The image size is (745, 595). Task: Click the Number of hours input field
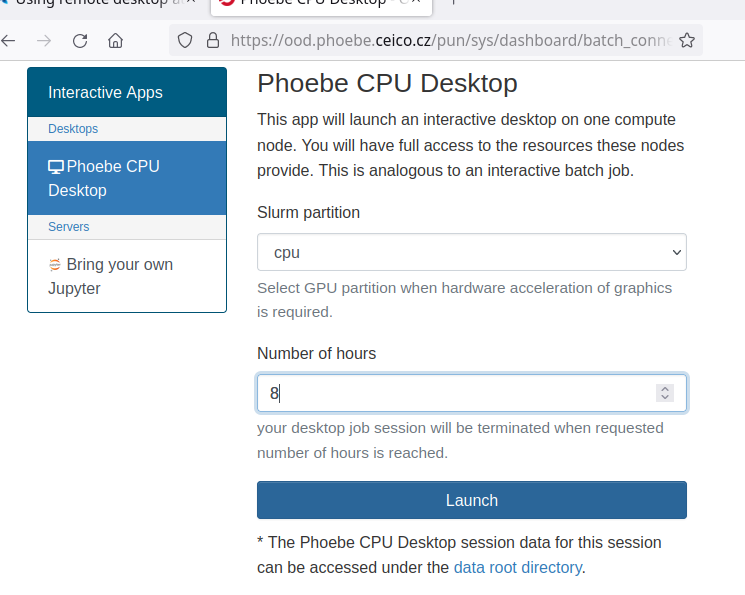(x=472, y=393)
